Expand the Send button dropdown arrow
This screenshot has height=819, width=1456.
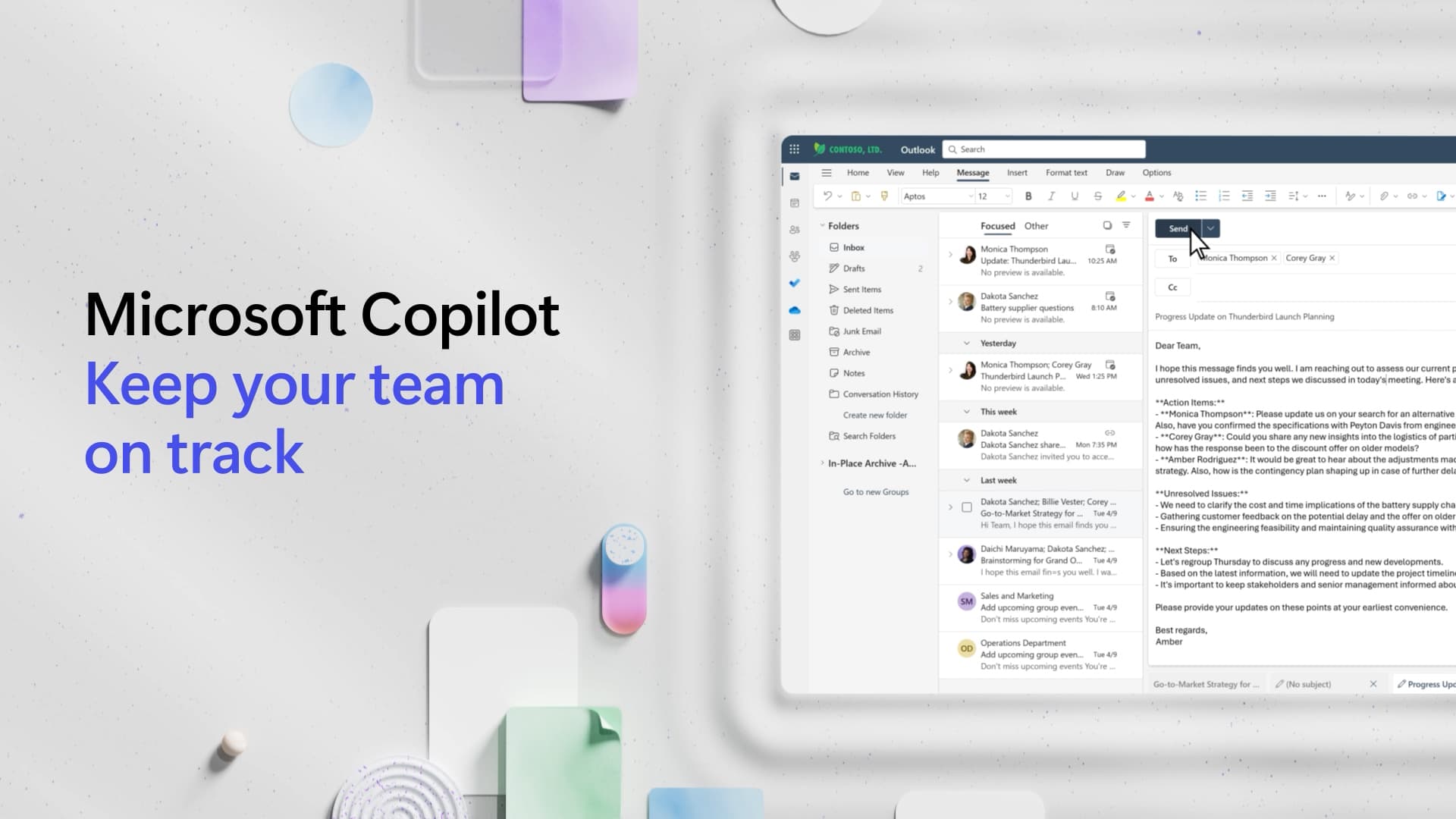[1211, 228]
